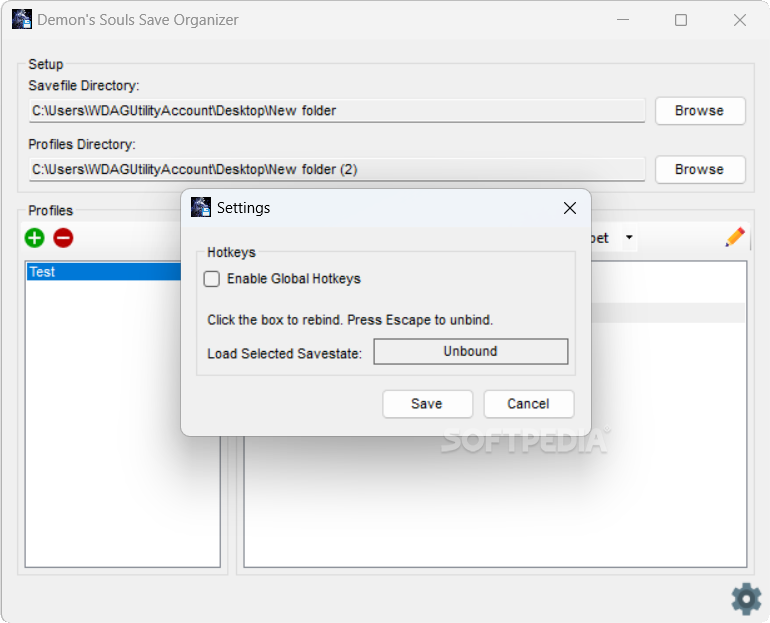Open the dropdown arrow beside the pencil
Screen dimensions: 770x623
click(629, 238)
